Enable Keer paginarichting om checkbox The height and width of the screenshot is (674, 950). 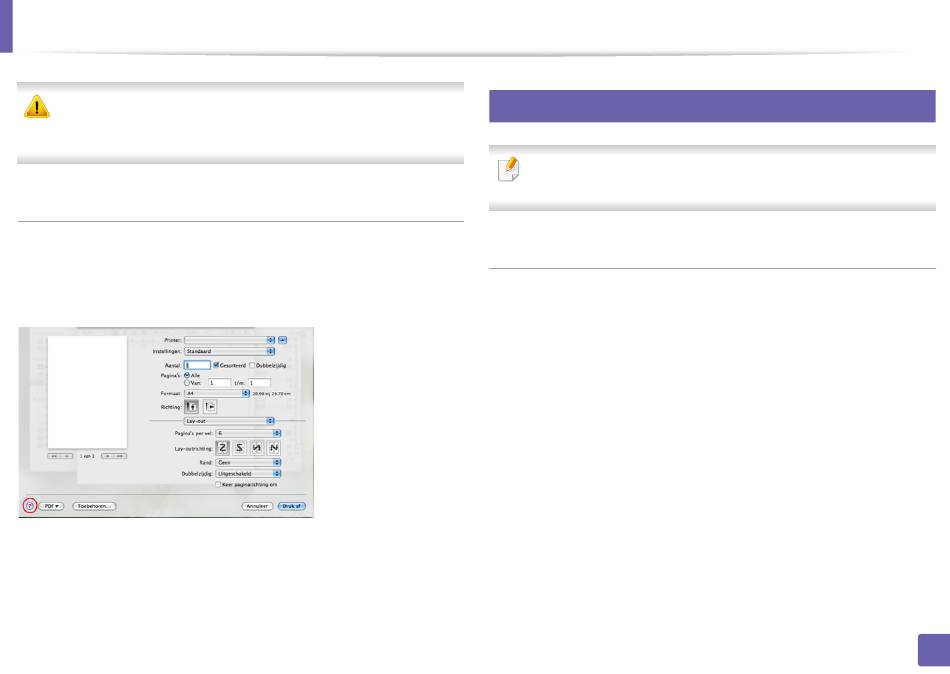click(218, 485)
